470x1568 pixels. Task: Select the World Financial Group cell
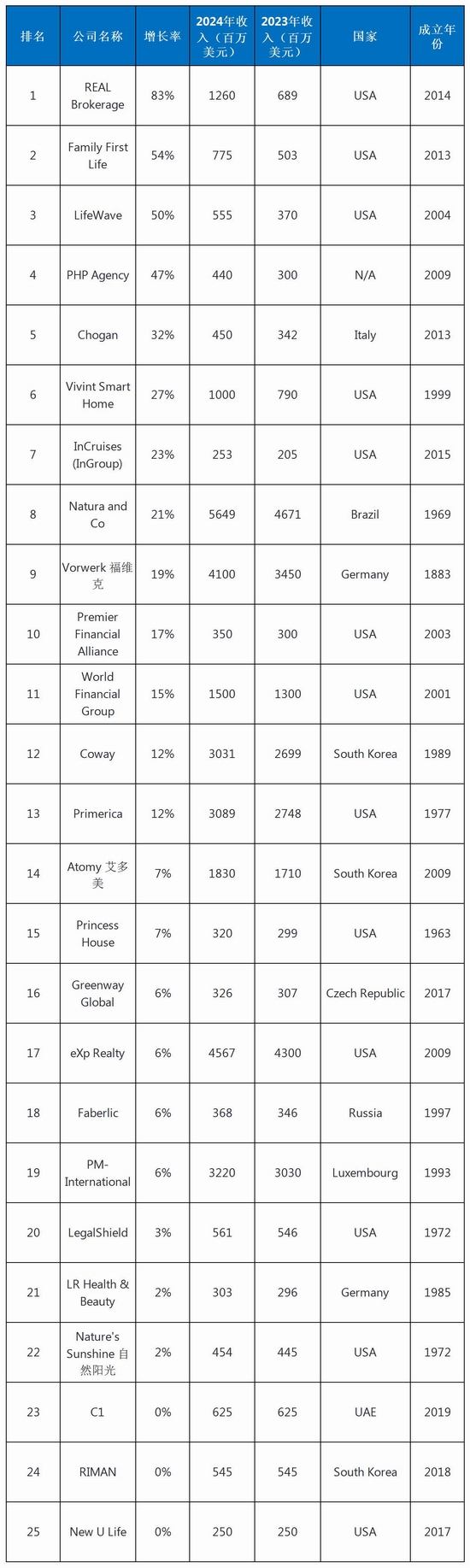[x=97, y=694]
